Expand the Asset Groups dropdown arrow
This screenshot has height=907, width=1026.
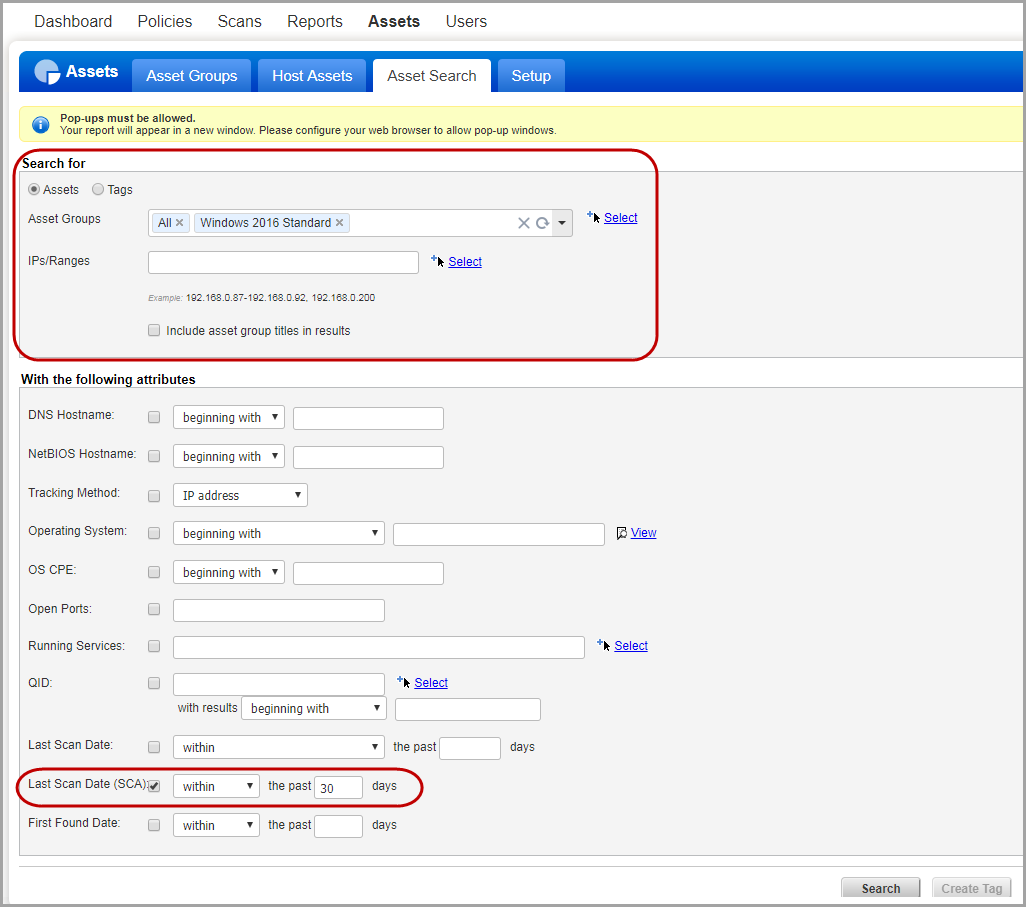(x=562, y=222)
